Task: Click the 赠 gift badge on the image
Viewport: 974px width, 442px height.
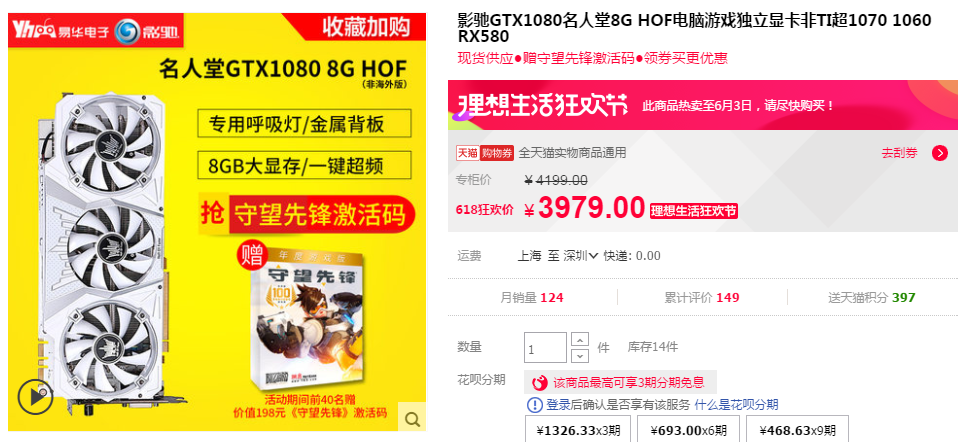Action: coord(252,255)
